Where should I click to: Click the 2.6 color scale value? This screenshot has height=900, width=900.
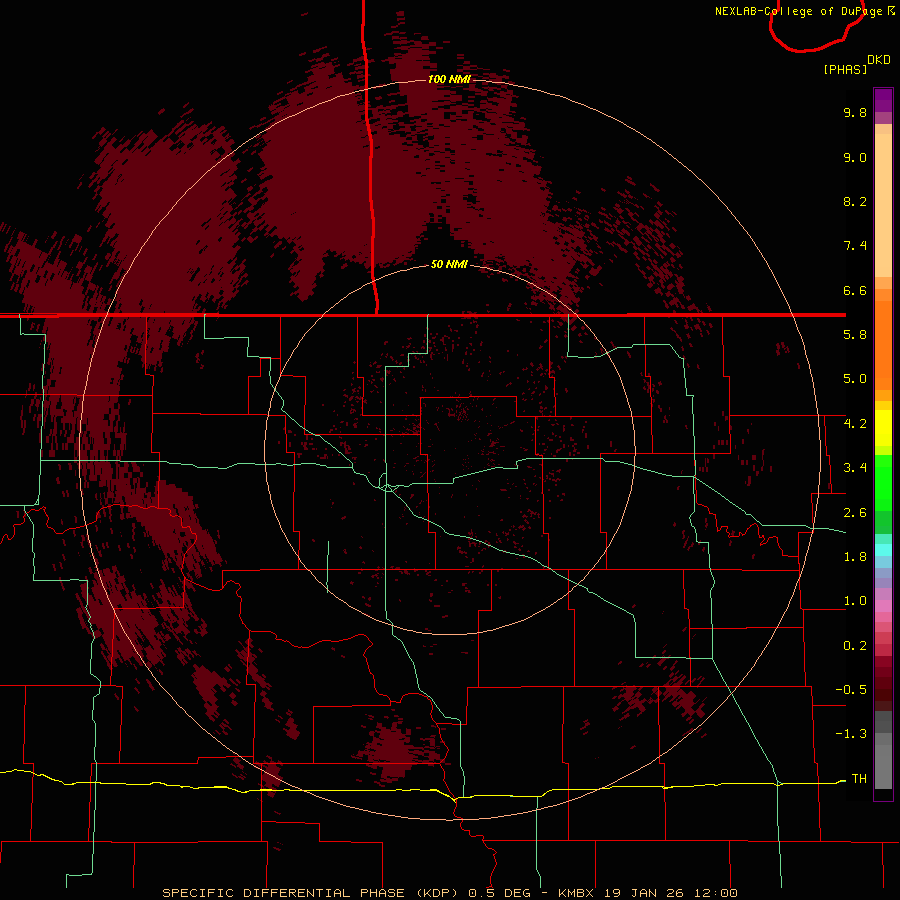855,513
